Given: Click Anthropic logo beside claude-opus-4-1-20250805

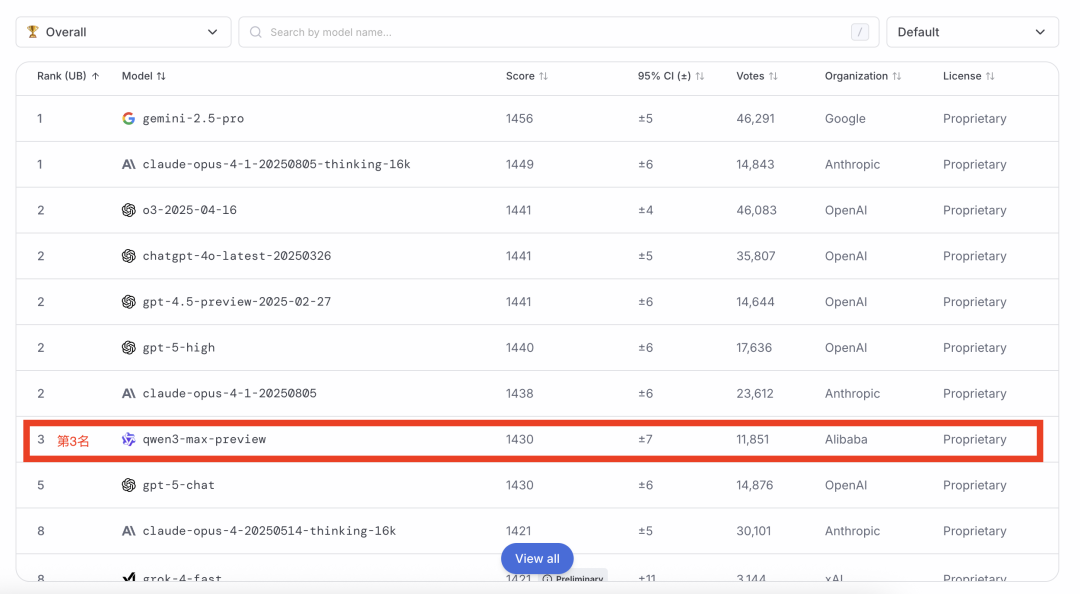Looking at the screenshot, I should click(x=129, y=393).
